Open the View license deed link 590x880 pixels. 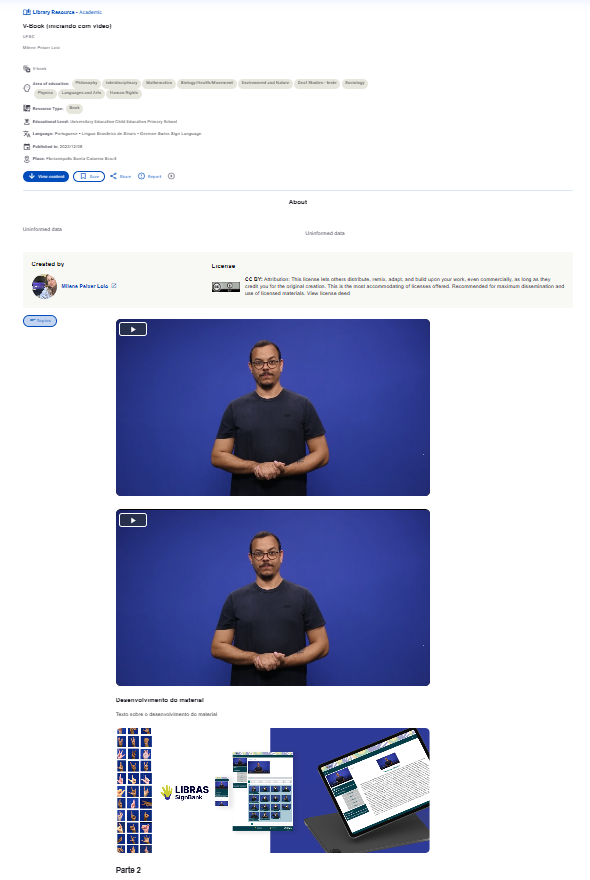(328, 293)
